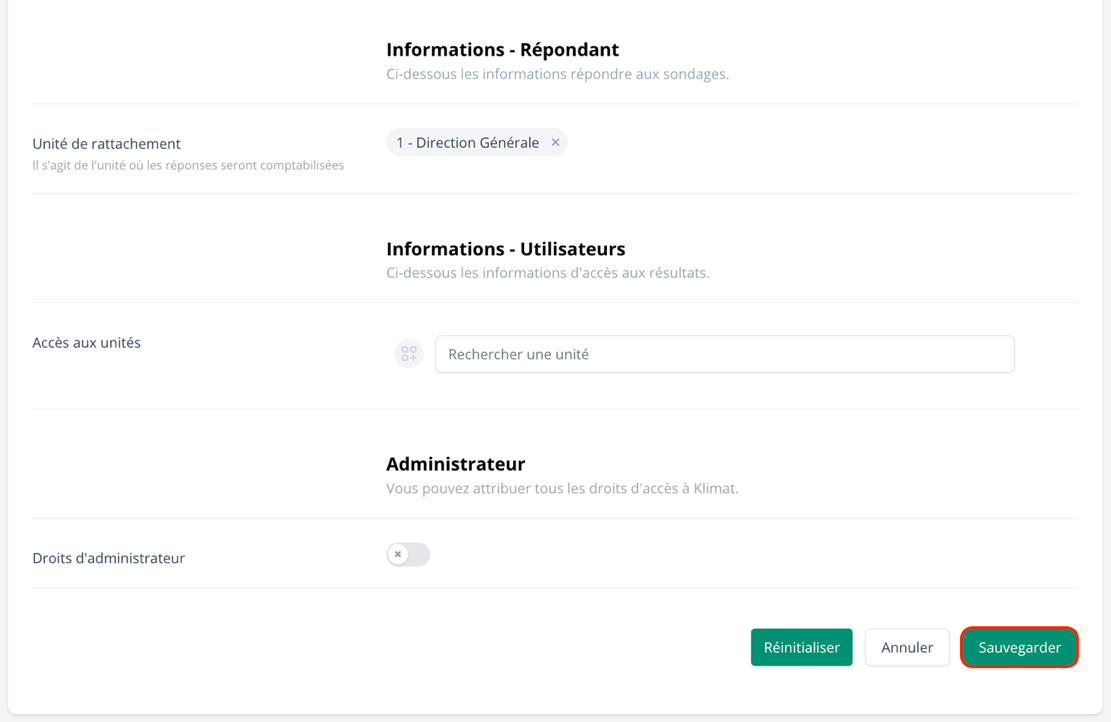Click the droits d'accès à Klimat description

coord(561,489)
